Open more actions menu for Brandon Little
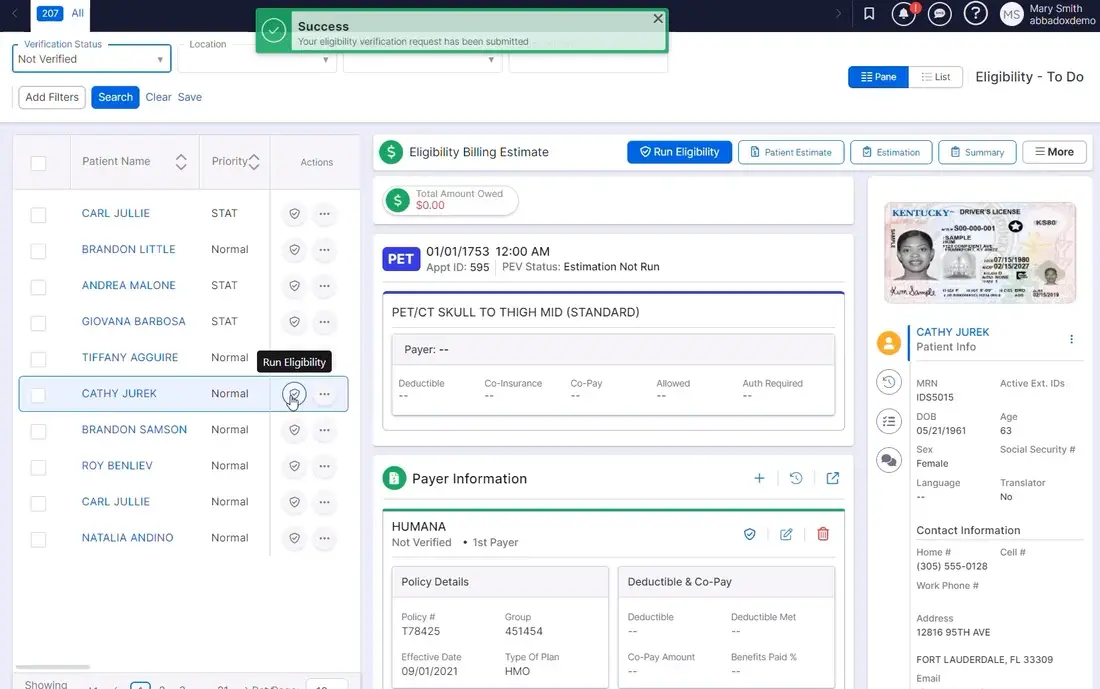Viewport: 1100px width, 689px height. tap(324, 250)
